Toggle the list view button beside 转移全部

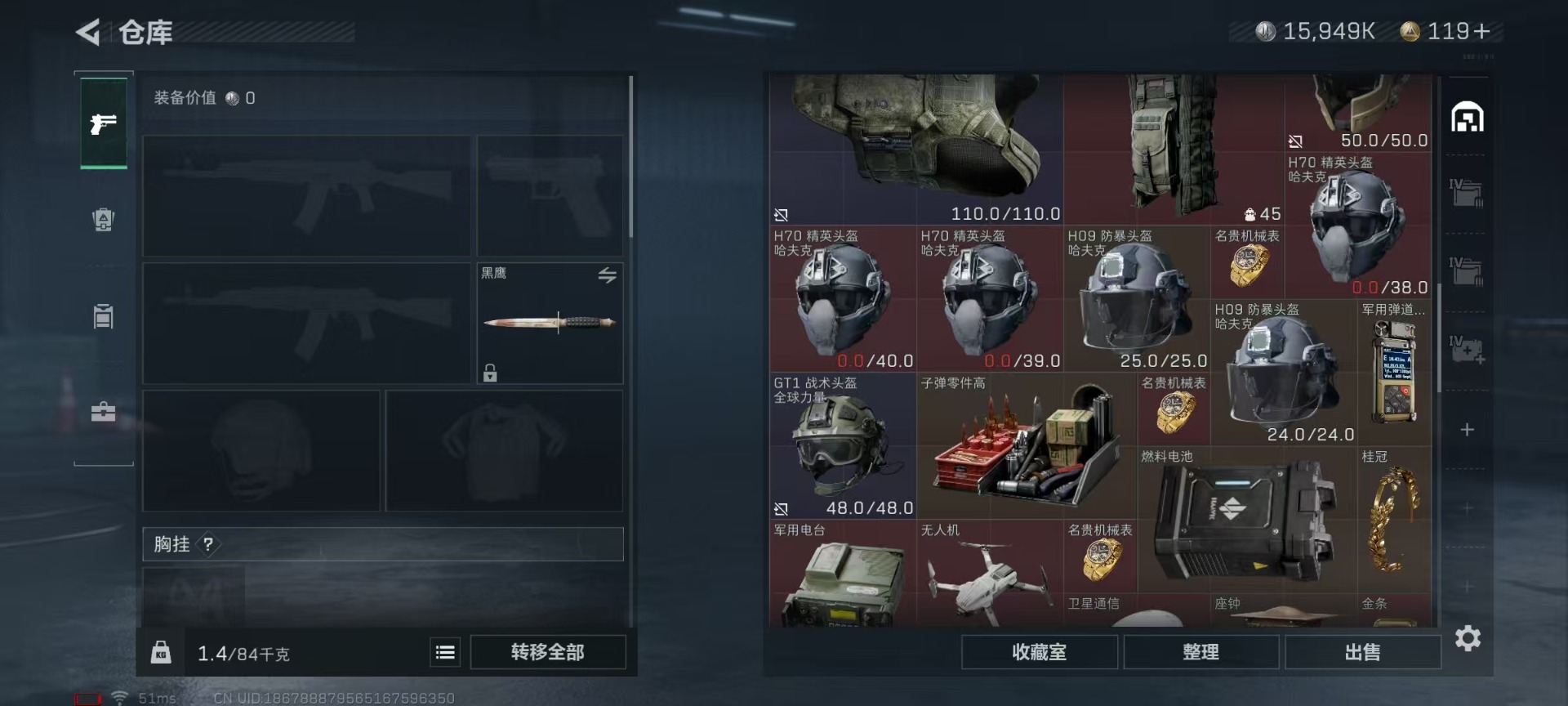pyautogui.click(x=445, y=652)
